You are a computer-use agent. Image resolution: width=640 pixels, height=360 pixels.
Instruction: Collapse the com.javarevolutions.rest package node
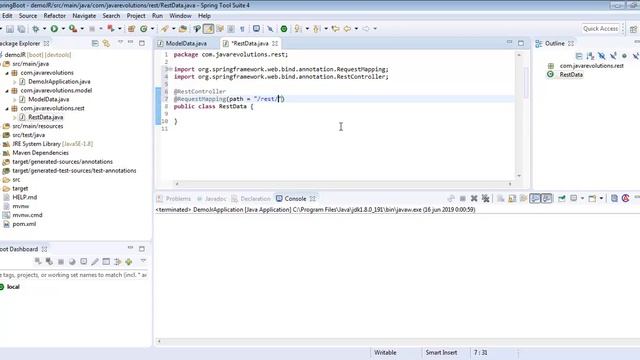pos(7,109)
